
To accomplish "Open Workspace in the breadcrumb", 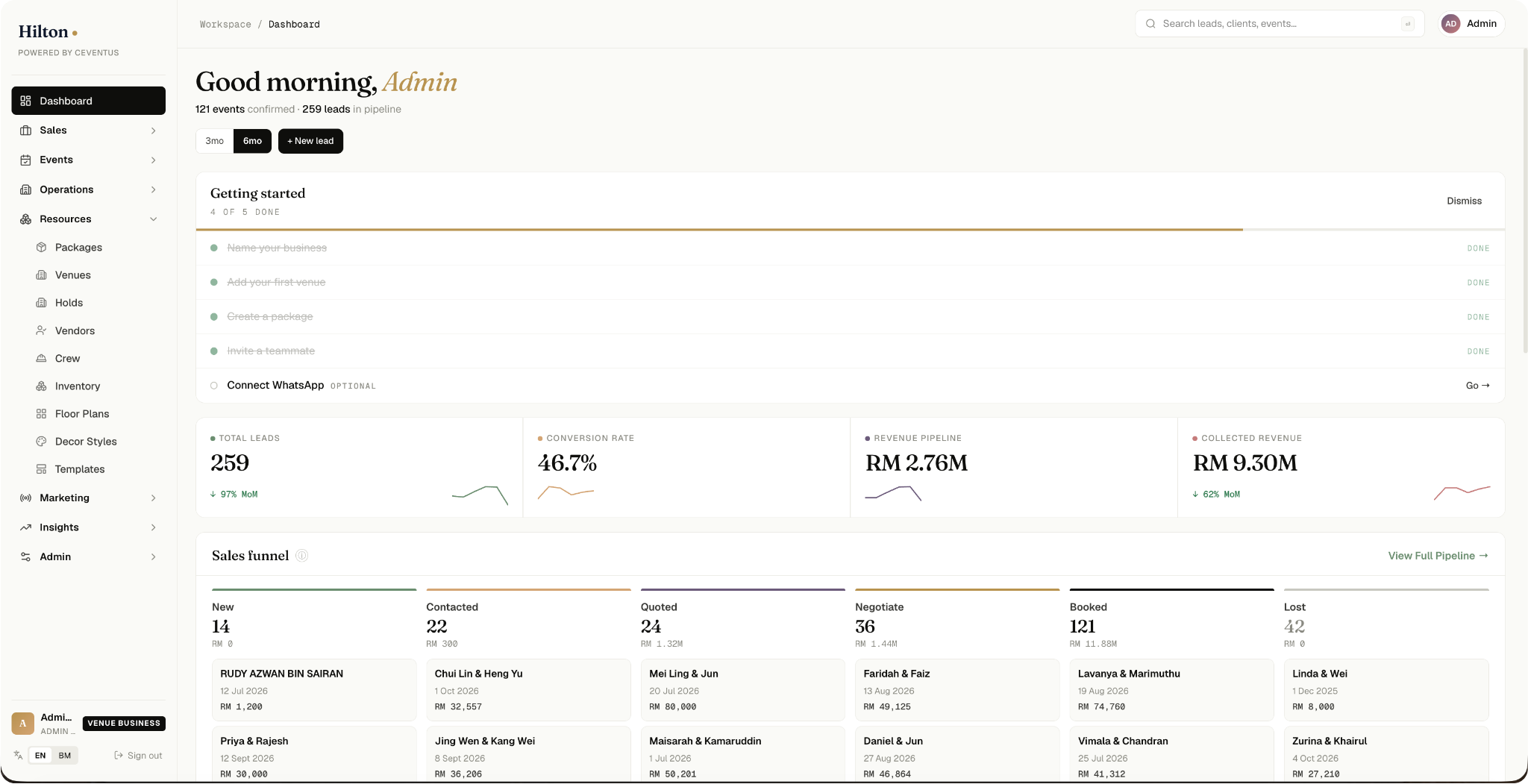I will click(x=225, y=25).
